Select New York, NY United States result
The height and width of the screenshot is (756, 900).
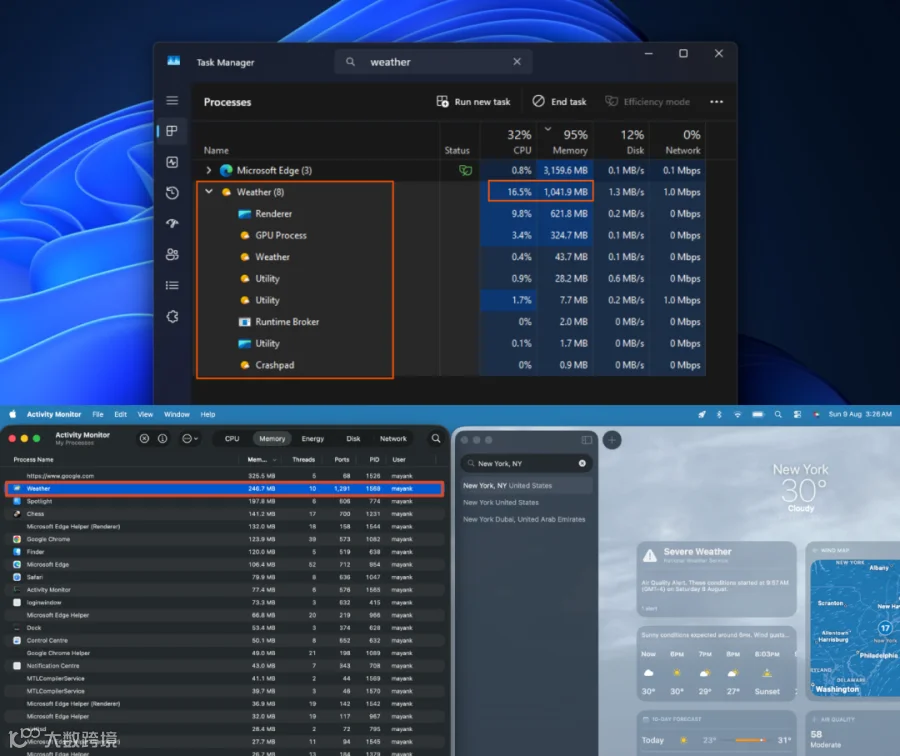[x=526, y=486]
